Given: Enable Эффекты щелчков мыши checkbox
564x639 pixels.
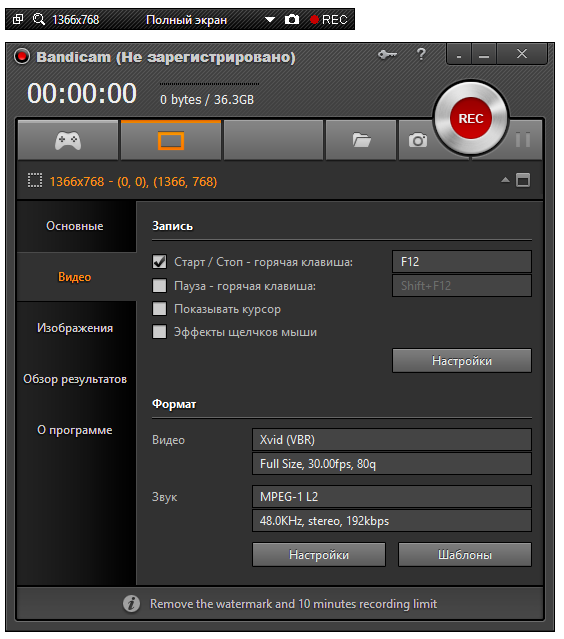Looking at the screenshot, I should (159, 332).
